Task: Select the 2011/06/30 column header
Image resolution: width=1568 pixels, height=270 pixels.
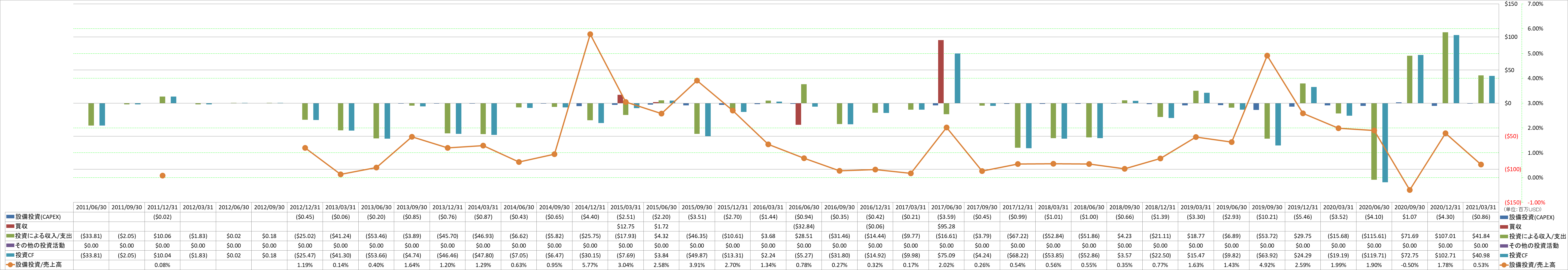Action: 91,207
